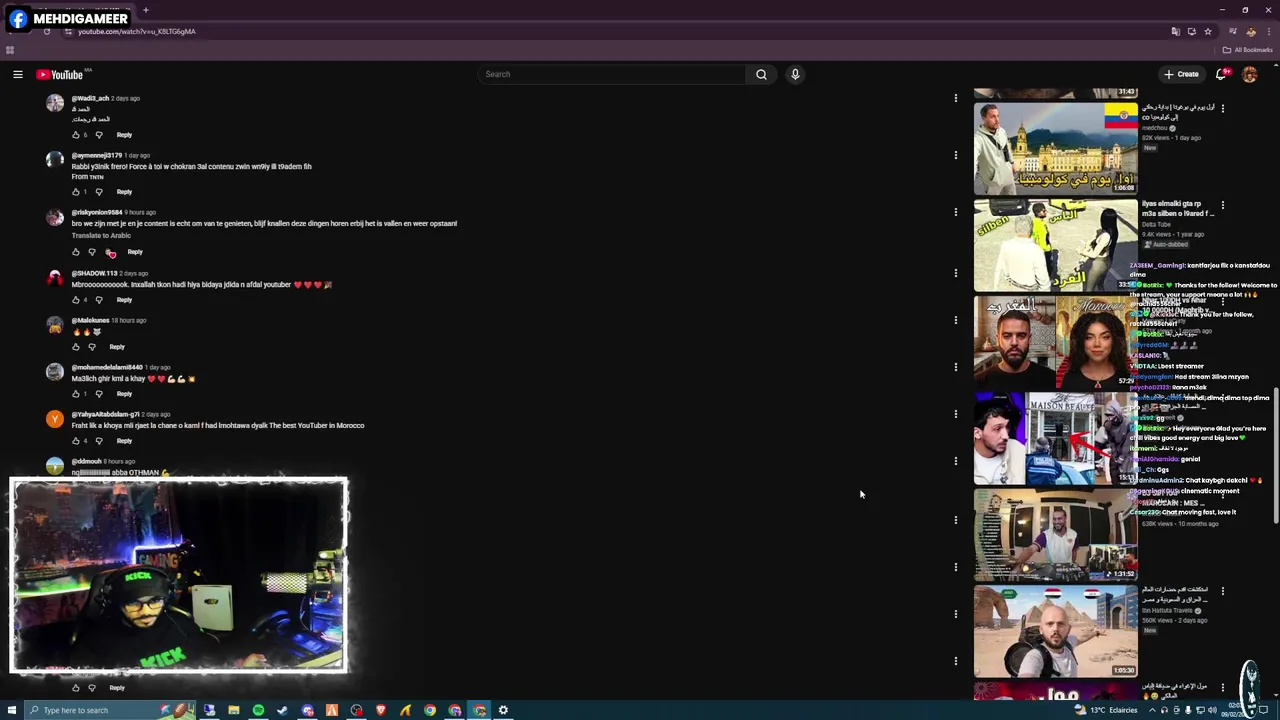Viewport: 1280px width, 720px height.
Task: Open the All Bookmarks folder
Action: pos(1248,50)
